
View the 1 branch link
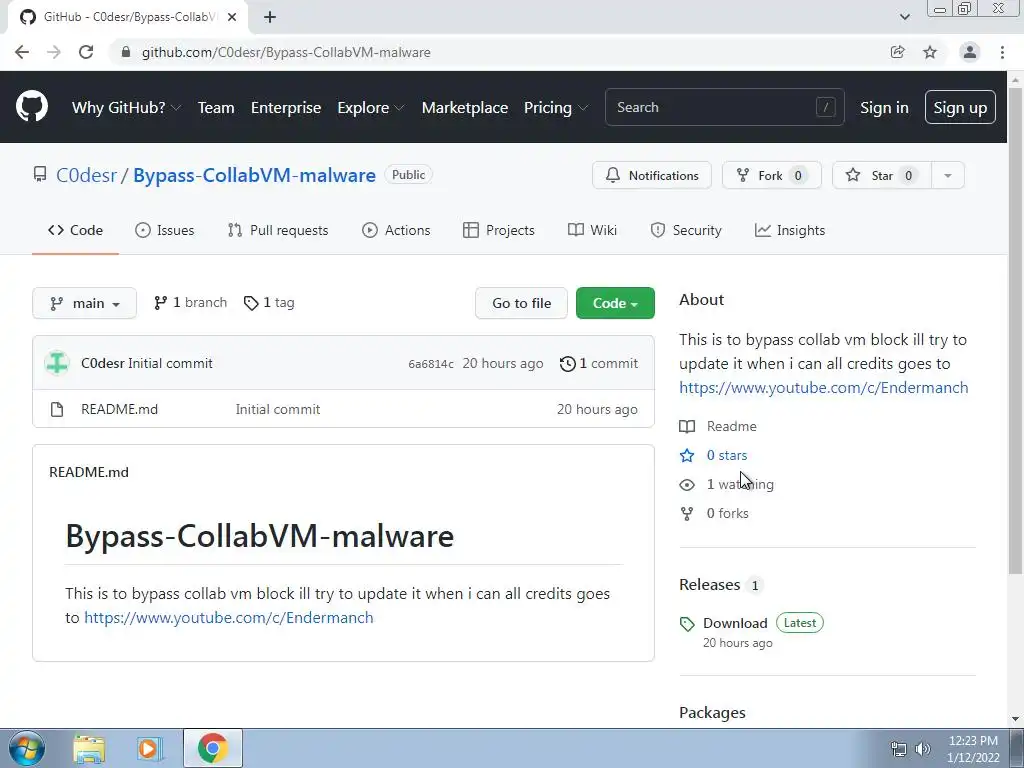pos(191,302)
